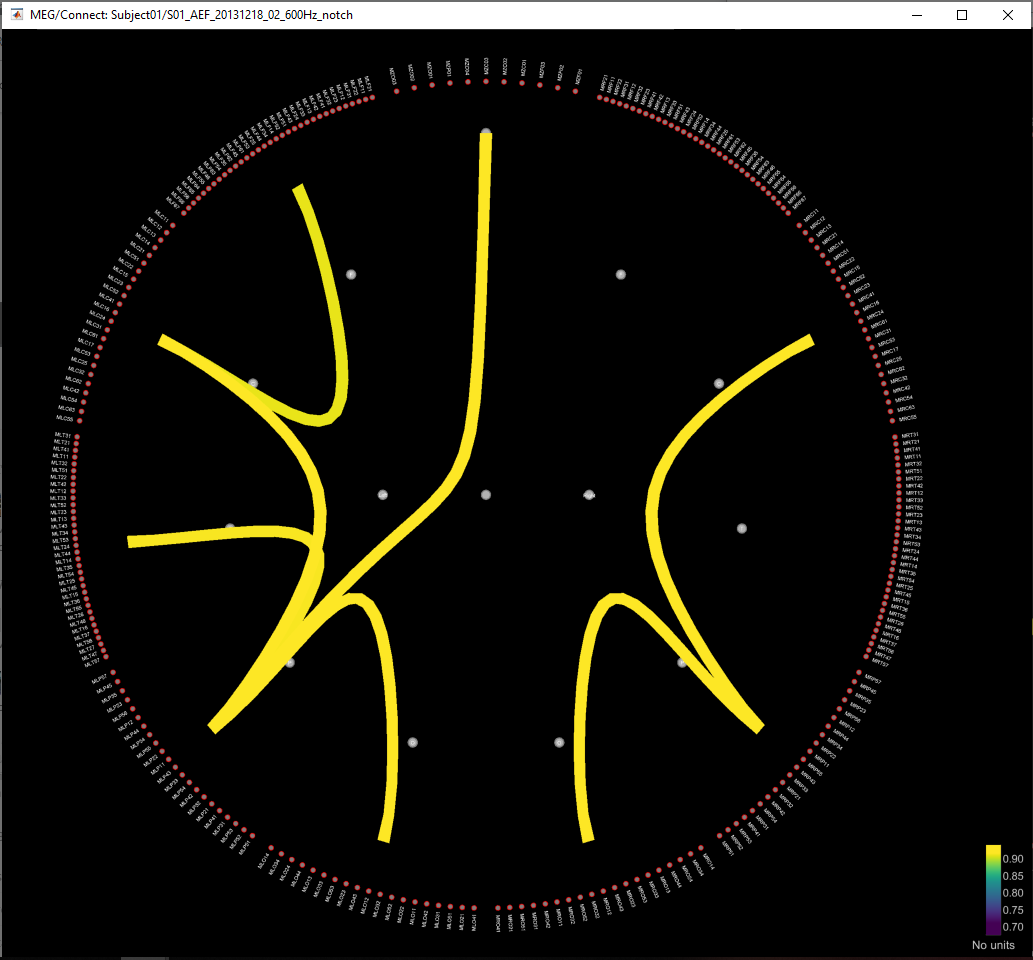
Task: Click the left temporal gray hub node
Action: point(231,525)
